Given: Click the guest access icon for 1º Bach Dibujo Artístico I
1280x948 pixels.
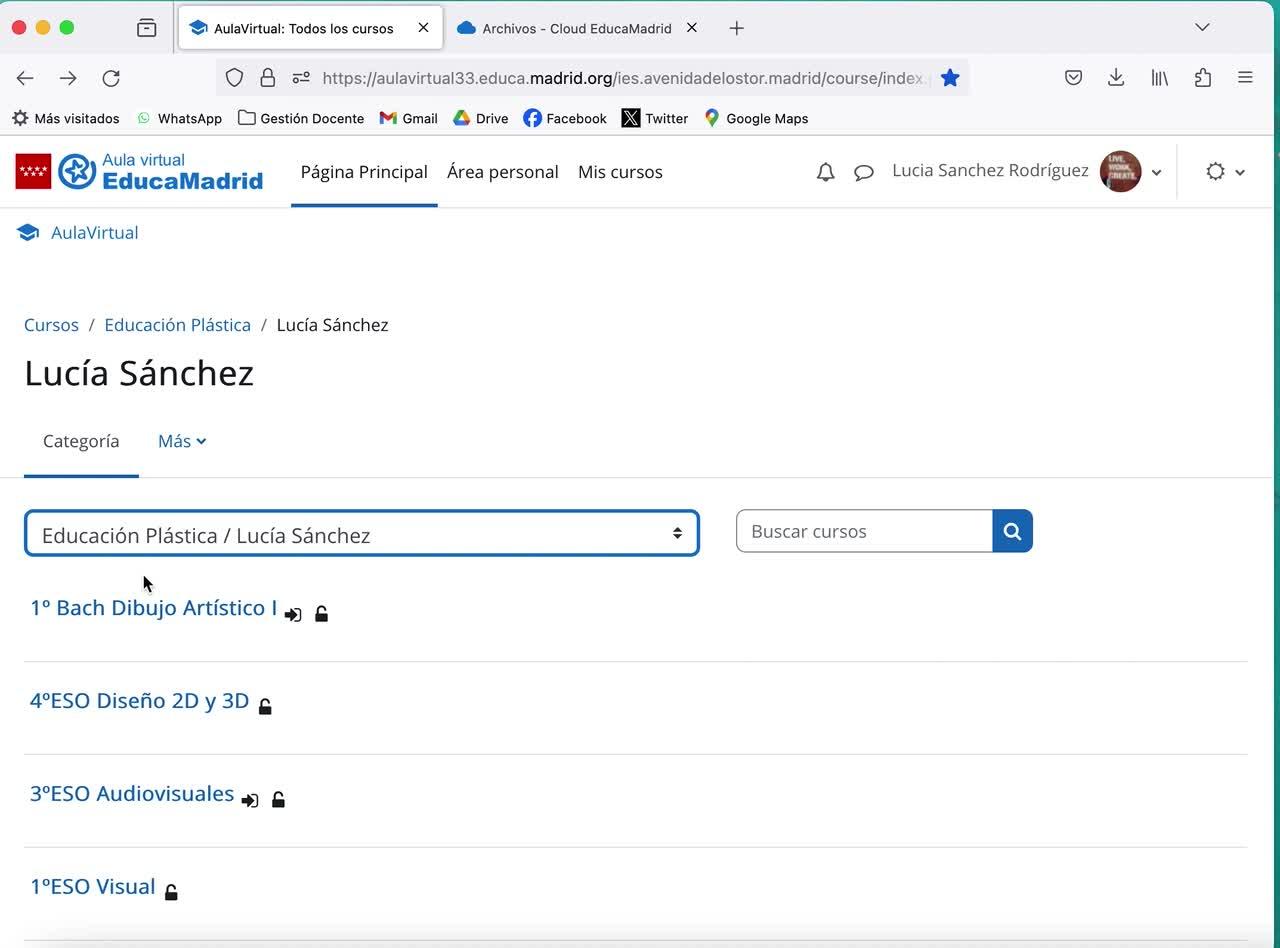Looking at the screenshot, I should [x=293, y=614].
